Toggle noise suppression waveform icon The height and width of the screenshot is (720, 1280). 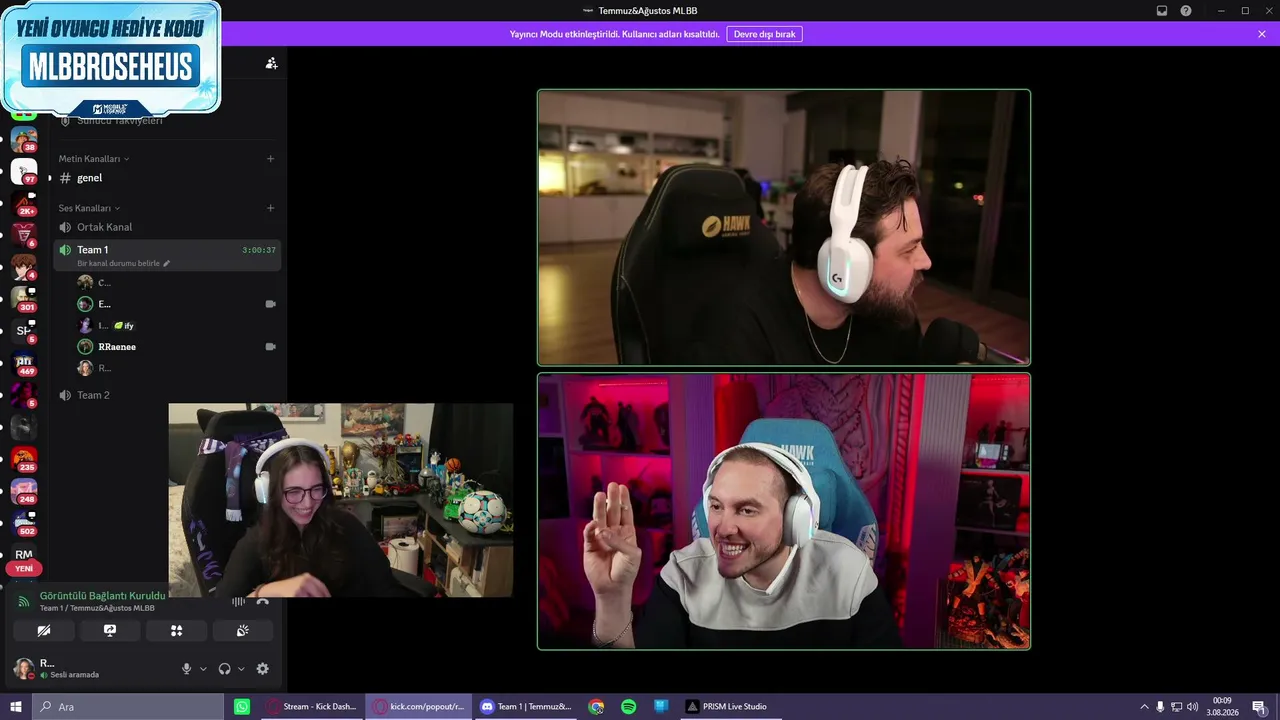[x=238, y=601]
